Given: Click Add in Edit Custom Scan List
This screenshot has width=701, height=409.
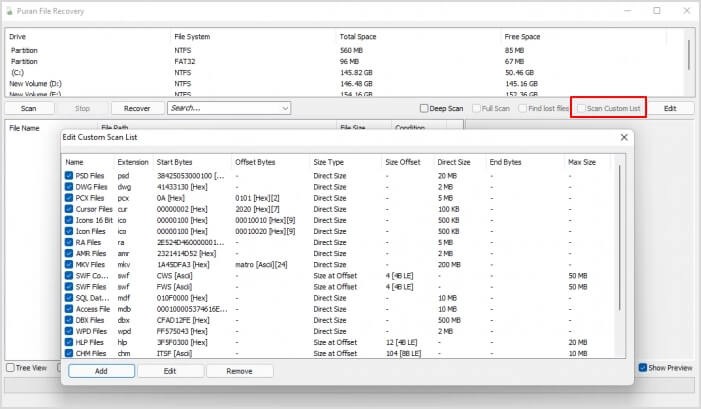Looking at the screenshot, I should [x=101, y=371].
